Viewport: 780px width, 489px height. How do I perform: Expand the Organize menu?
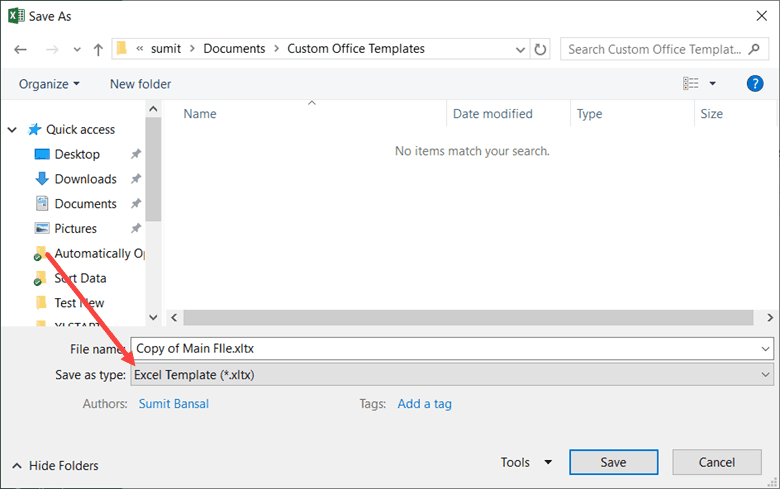click(49, 84)
